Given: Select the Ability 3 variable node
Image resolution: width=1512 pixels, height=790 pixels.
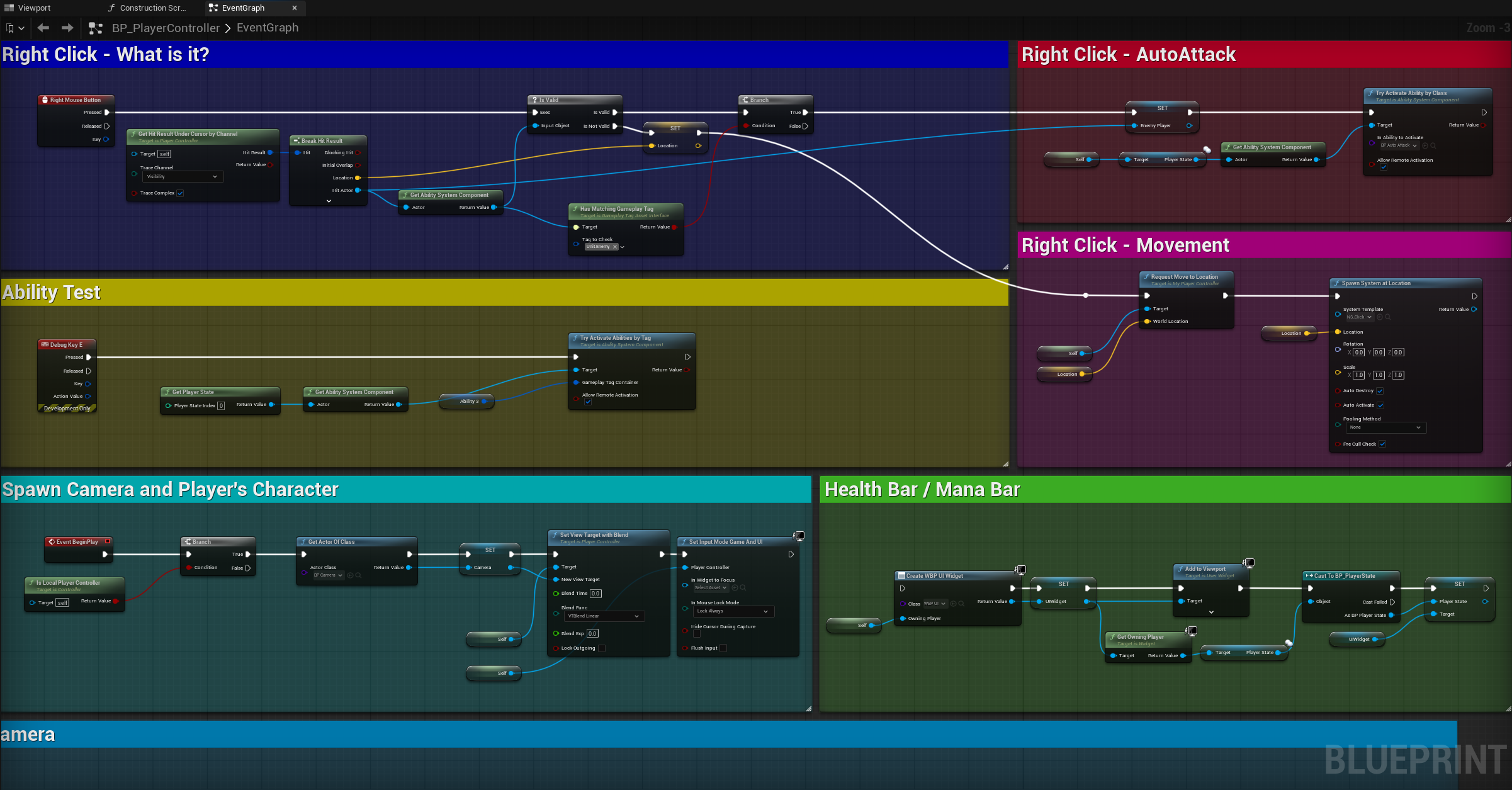Looking at the screenshot, I should pos(466,402).
